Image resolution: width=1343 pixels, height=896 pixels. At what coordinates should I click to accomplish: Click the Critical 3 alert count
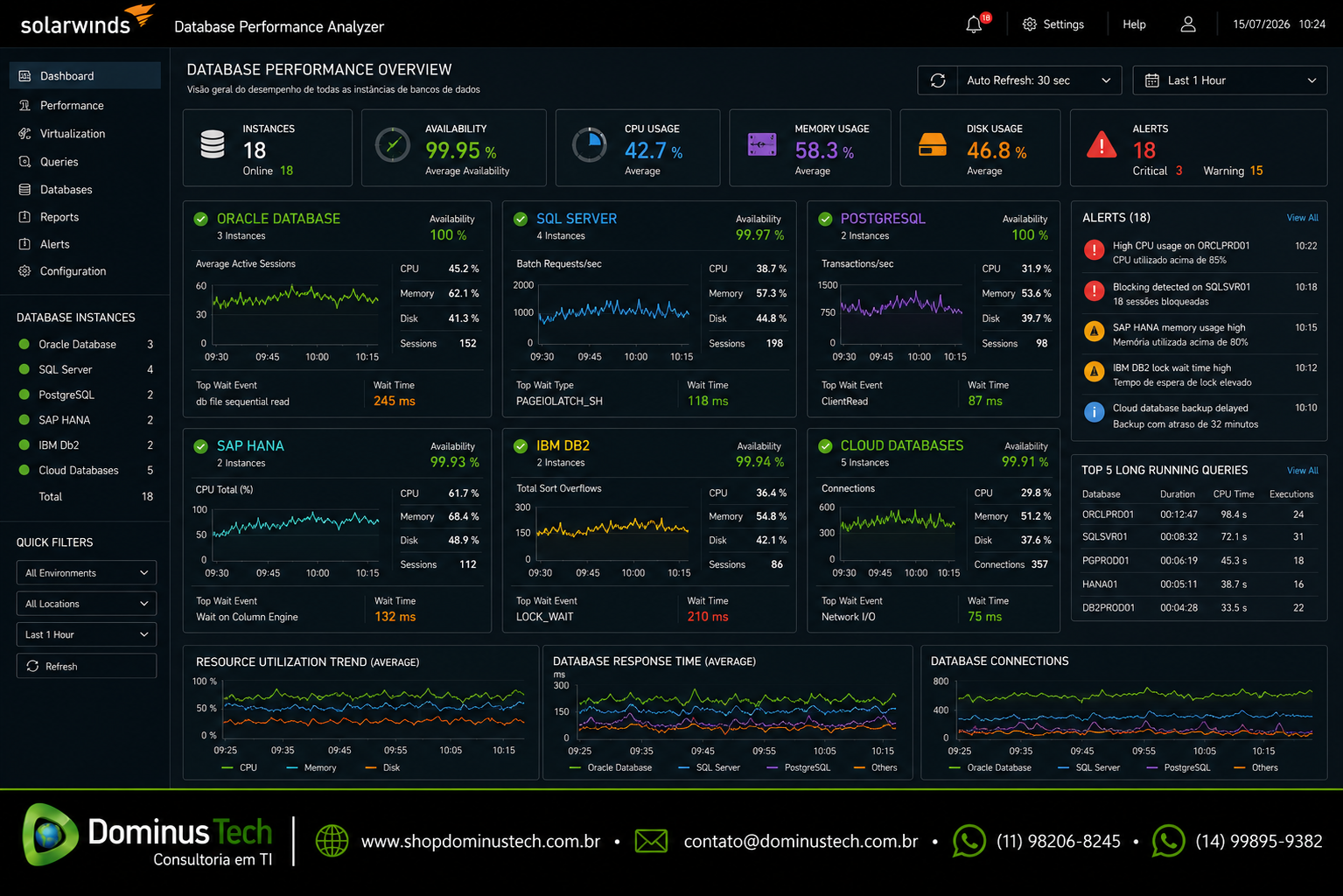[1158, 171]
